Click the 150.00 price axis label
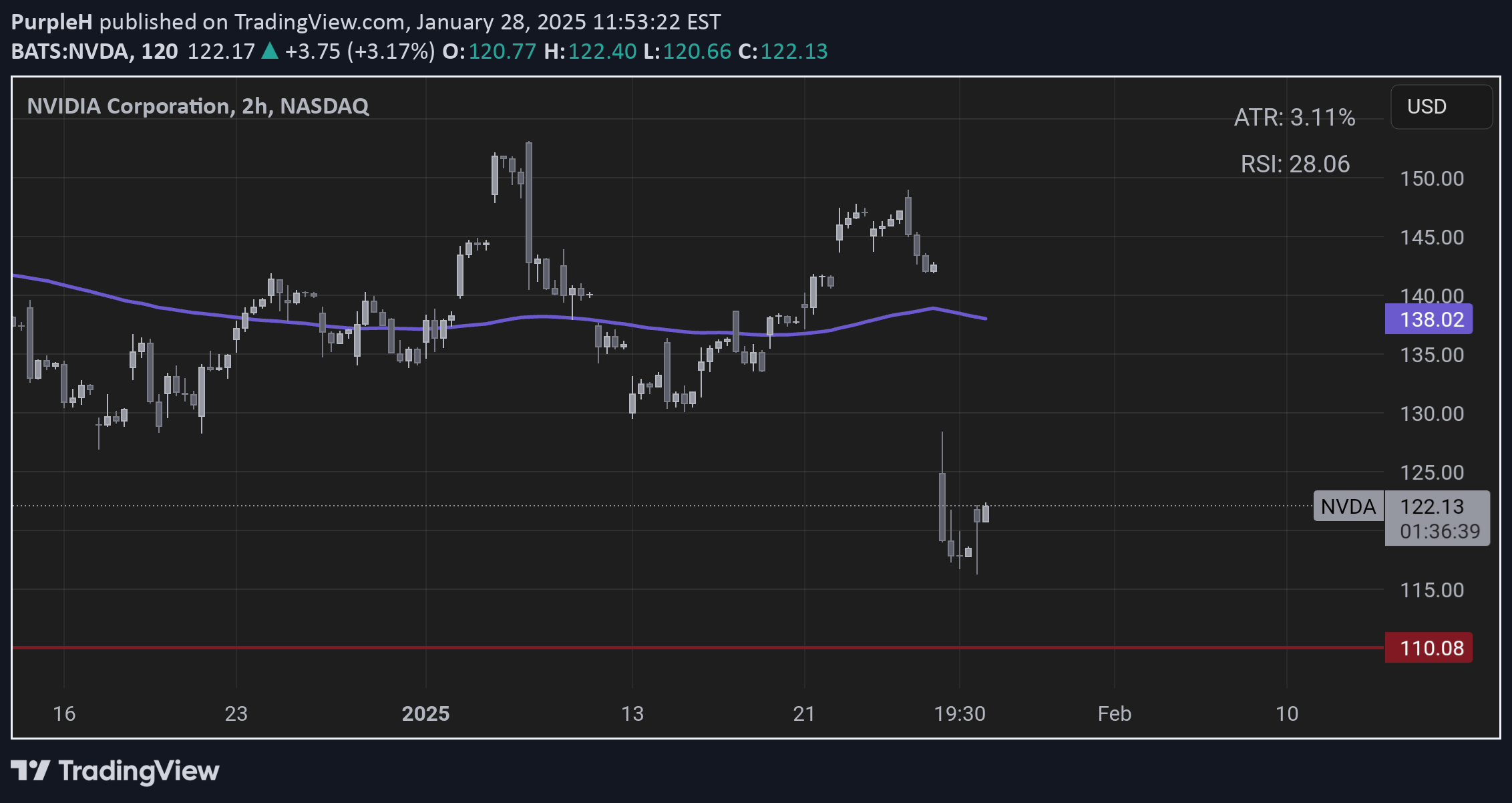This screenshot has height=803, width=1512. (1431, 179)
